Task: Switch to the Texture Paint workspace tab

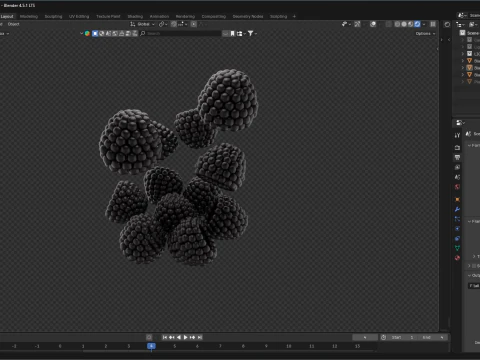Action: [x=108, y=16]
